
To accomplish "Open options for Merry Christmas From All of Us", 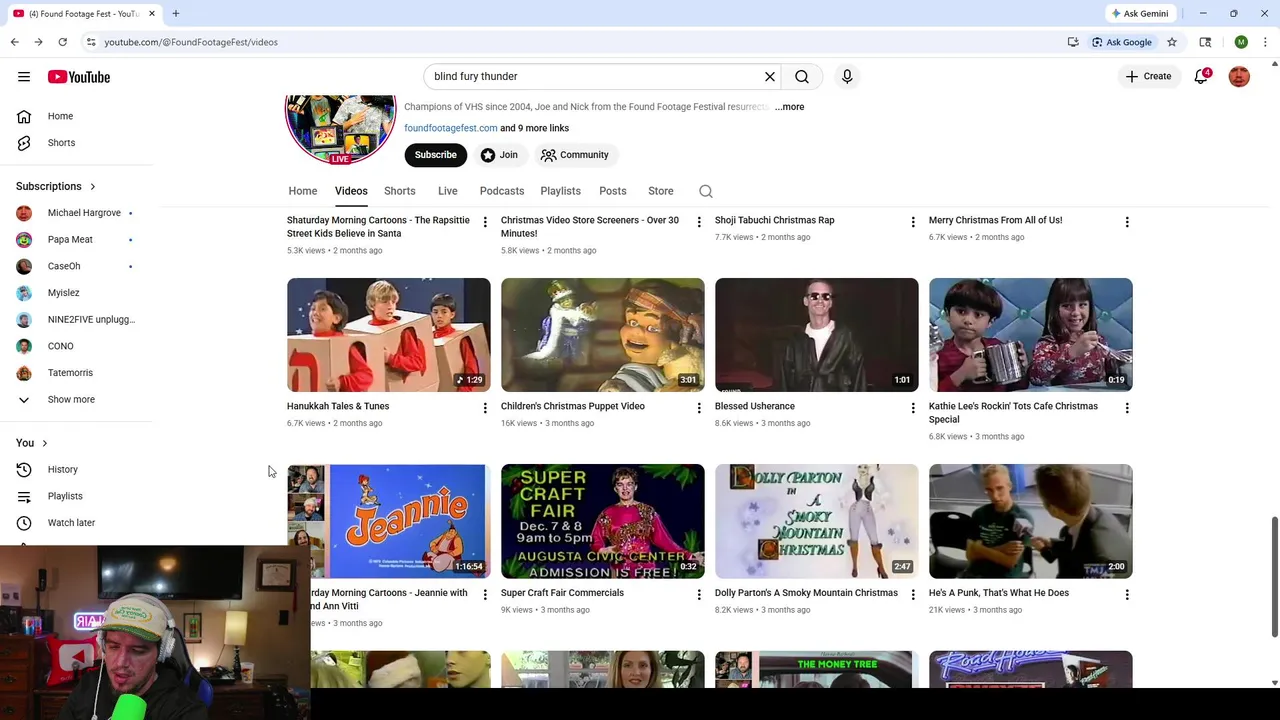I will pyautogui.click(x=1127, y=222).
